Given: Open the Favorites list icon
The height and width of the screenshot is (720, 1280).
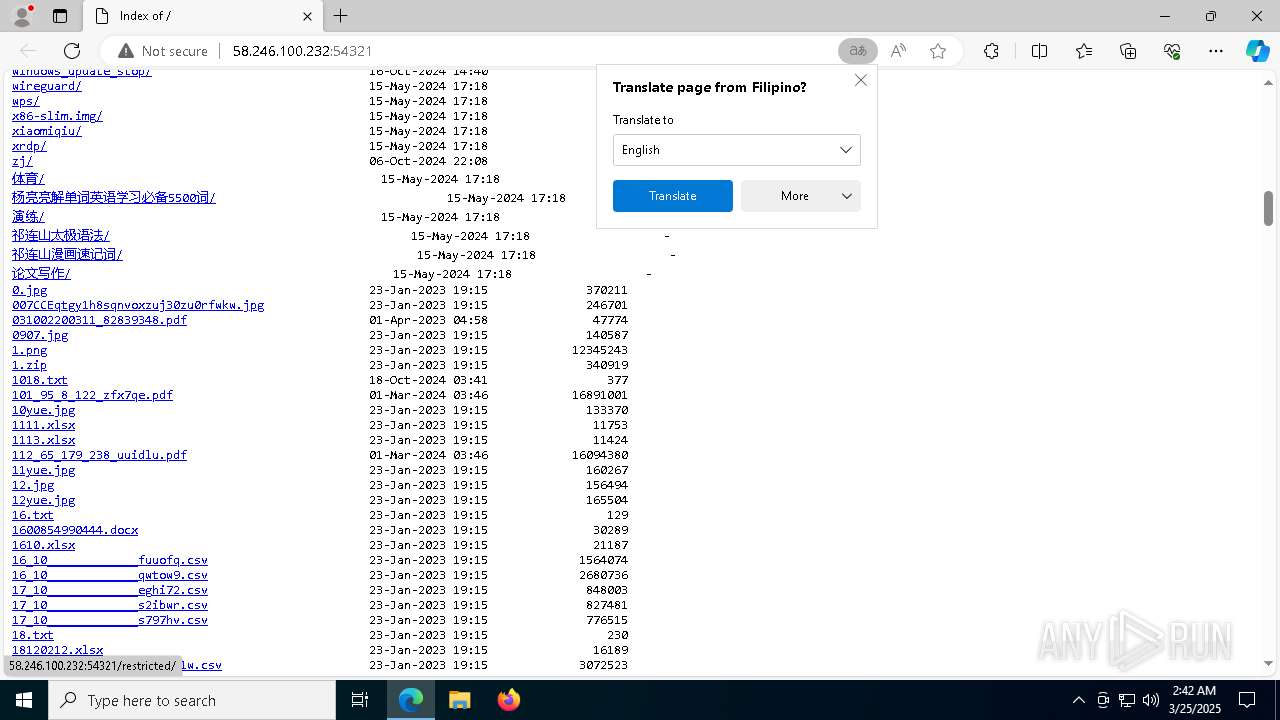Looking at the screenshot, I should pos(1084,51).
